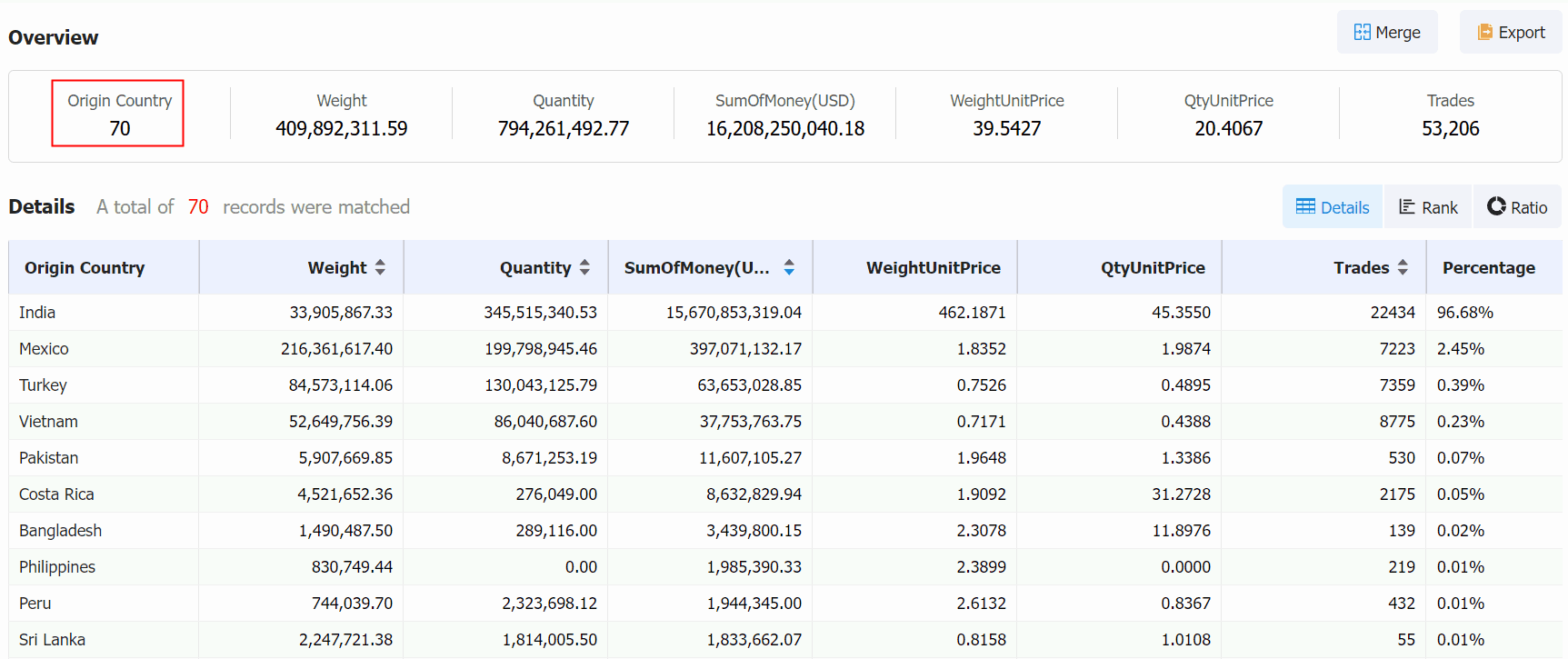Viewport: 1568px width, 659px height.
Task: Sort table by Weight column arrows
Action: (x=380, y=267)
